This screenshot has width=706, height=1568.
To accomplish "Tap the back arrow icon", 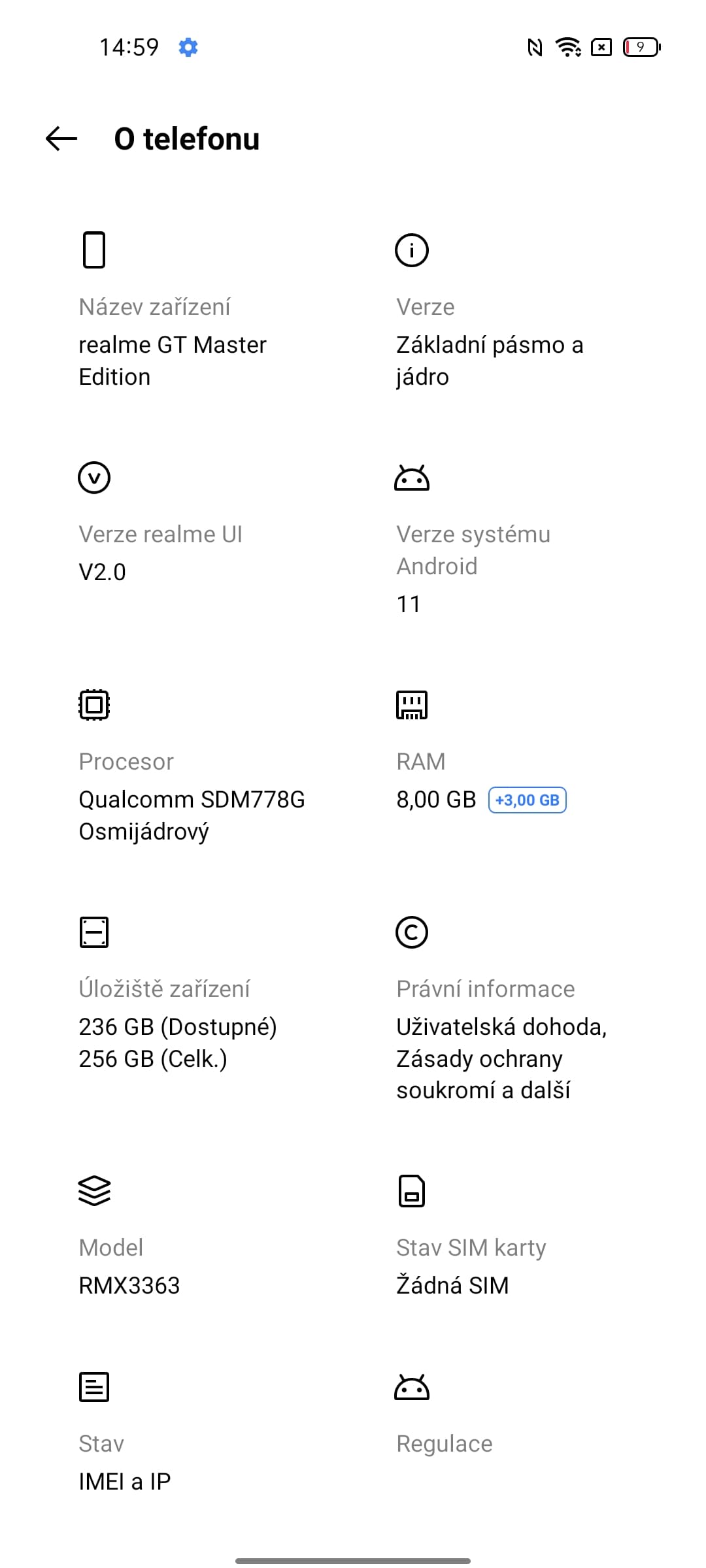I will coord(61,139).
